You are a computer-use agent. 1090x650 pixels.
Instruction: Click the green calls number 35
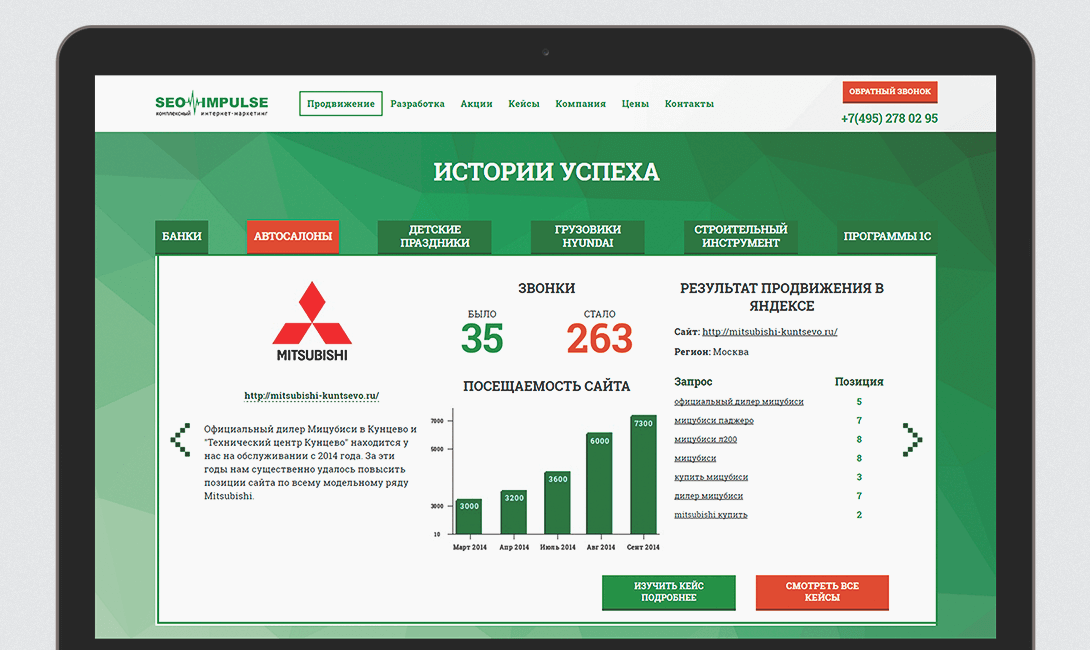click(x=482, y=339)
